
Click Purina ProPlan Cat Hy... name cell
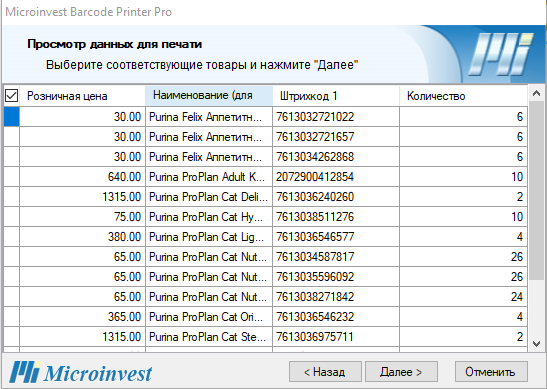209,217
